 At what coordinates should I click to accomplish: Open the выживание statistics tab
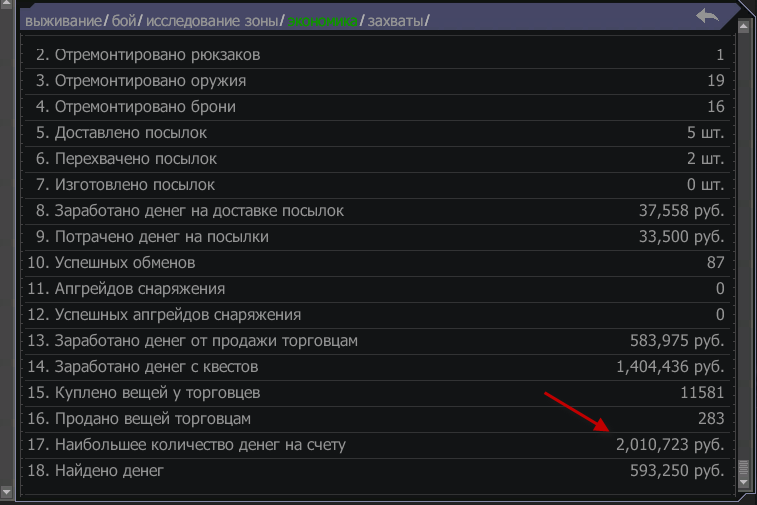[x=63, y=21]
